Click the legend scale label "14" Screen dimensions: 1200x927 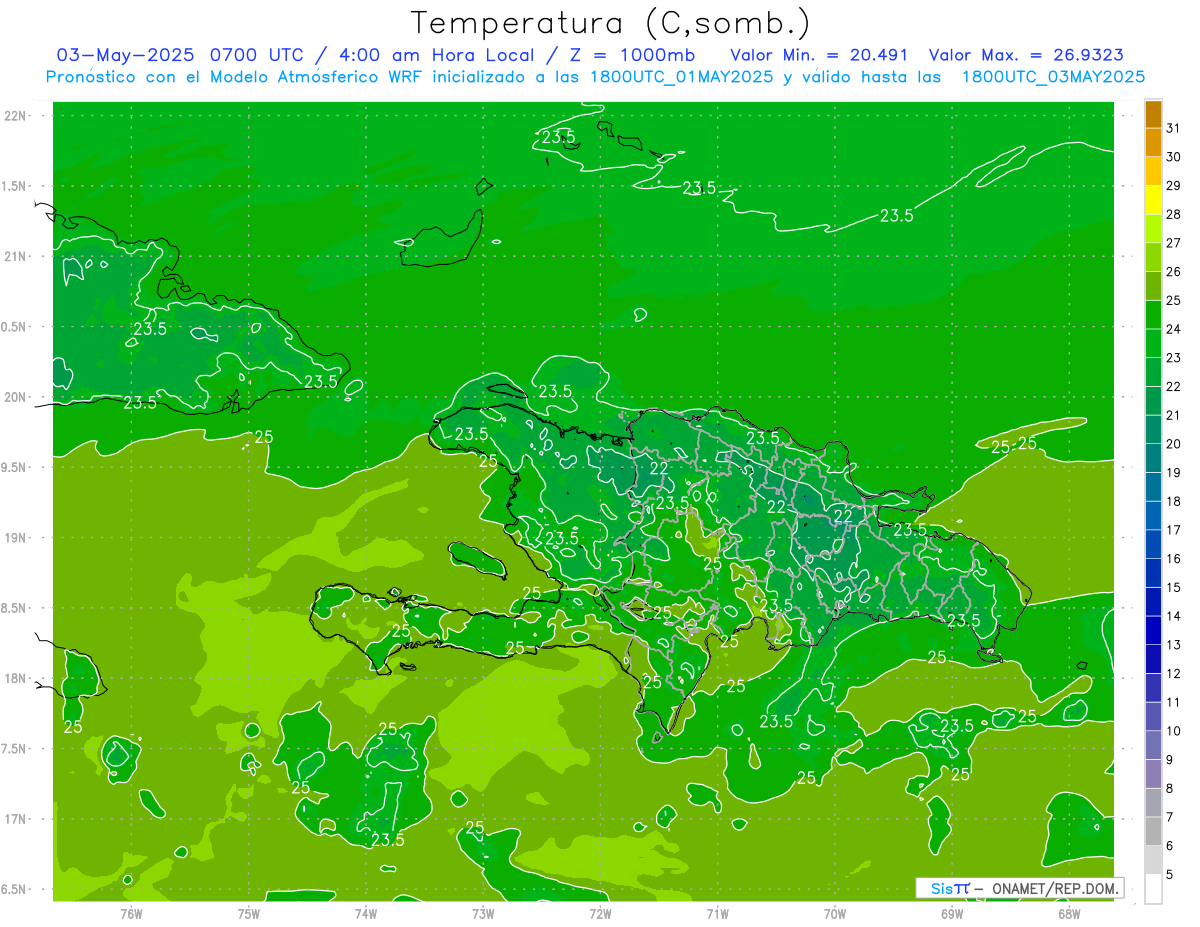pyautogui.click(x=1174, y=616)
